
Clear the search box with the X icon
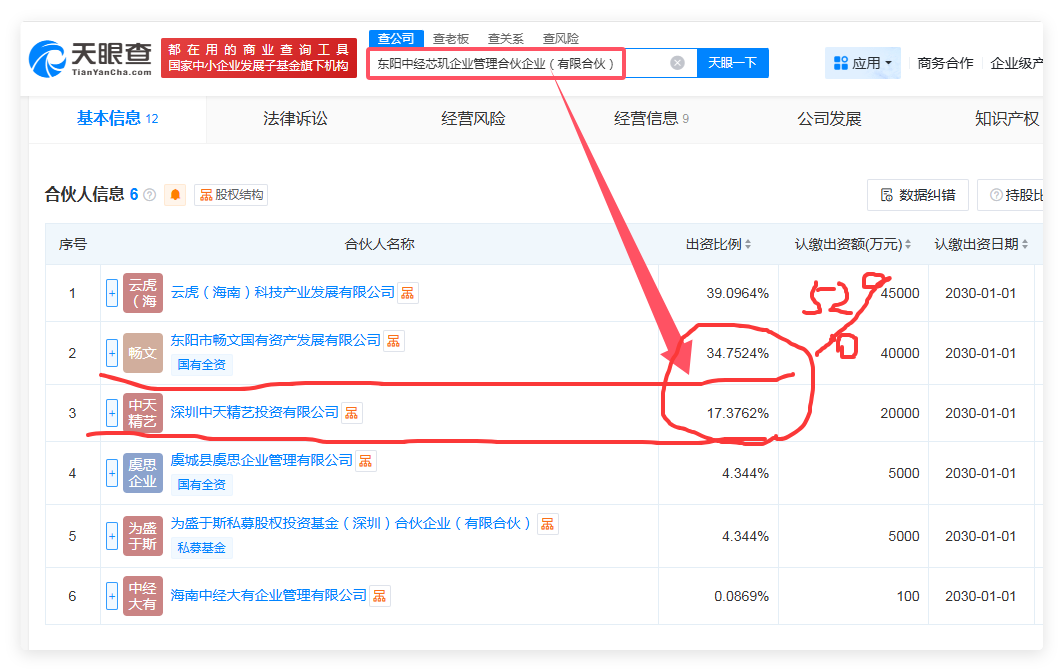[677, 63]
